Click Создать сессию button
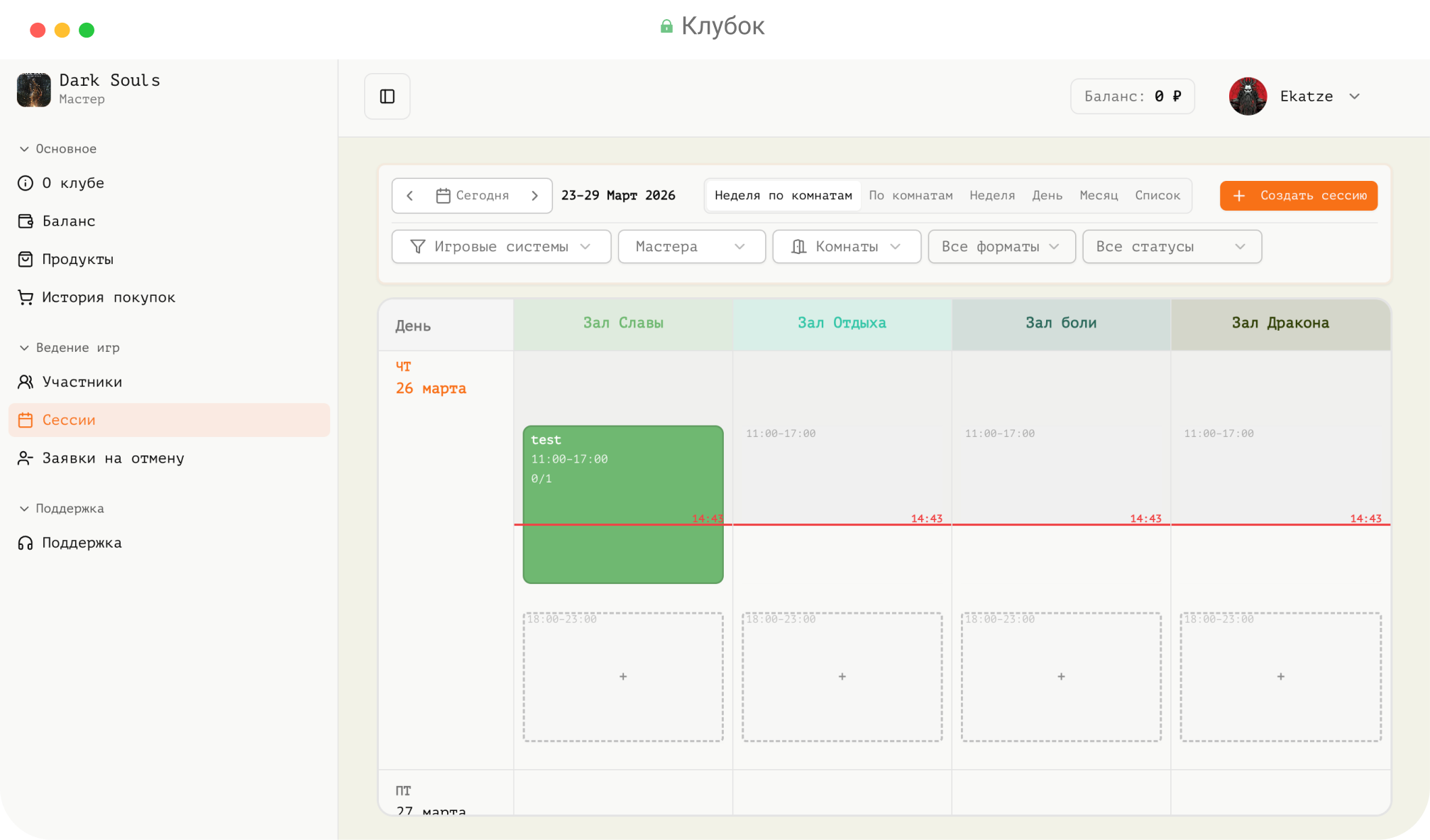 (x=1298, y=196)
